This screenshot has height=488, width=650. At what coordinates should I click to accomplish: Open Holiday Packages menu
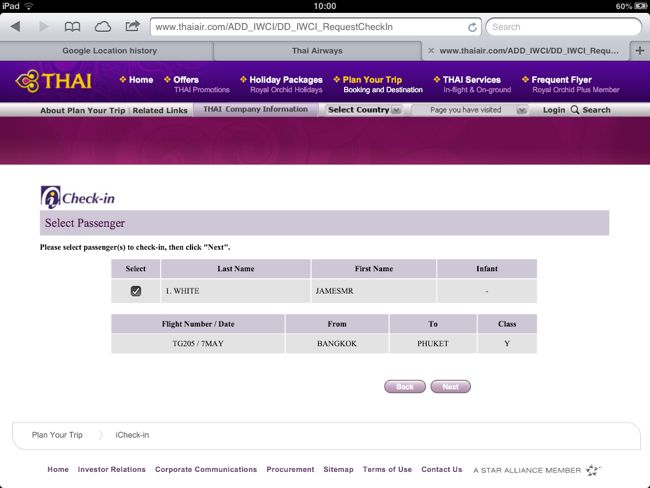(x=281, y=84)
